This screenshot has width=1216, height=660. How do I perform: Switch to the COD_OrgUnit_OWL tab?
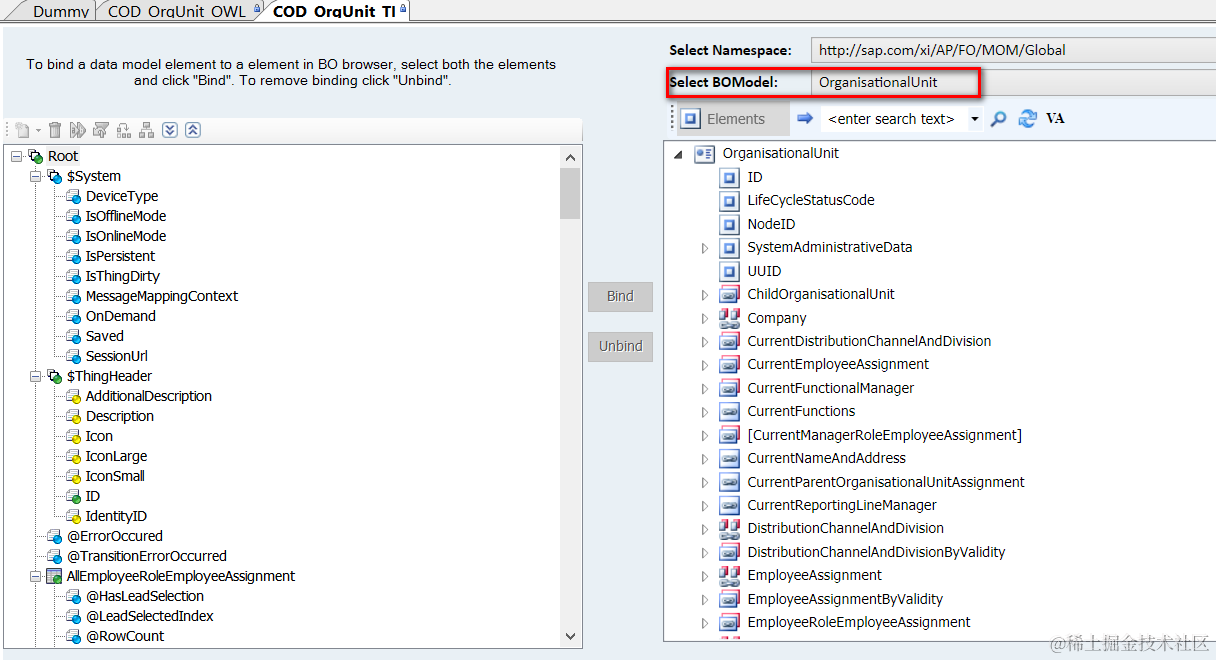(176, 11)
